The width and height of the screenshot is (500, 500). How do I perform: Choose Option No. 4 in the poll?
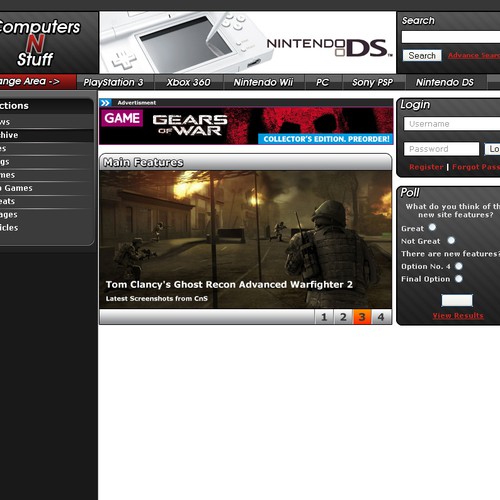(459, 266)
